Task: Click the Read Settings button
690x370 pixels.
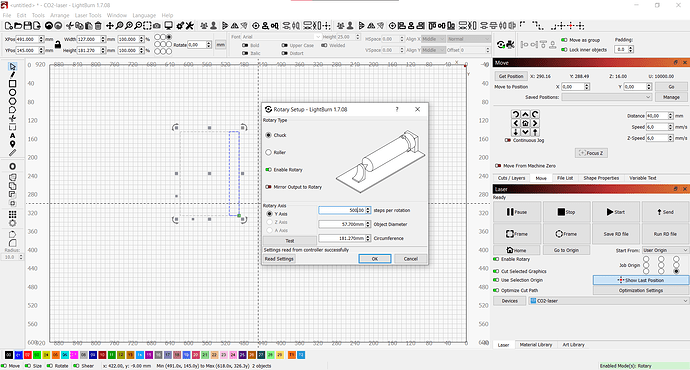Action: (x=279, y=259)
